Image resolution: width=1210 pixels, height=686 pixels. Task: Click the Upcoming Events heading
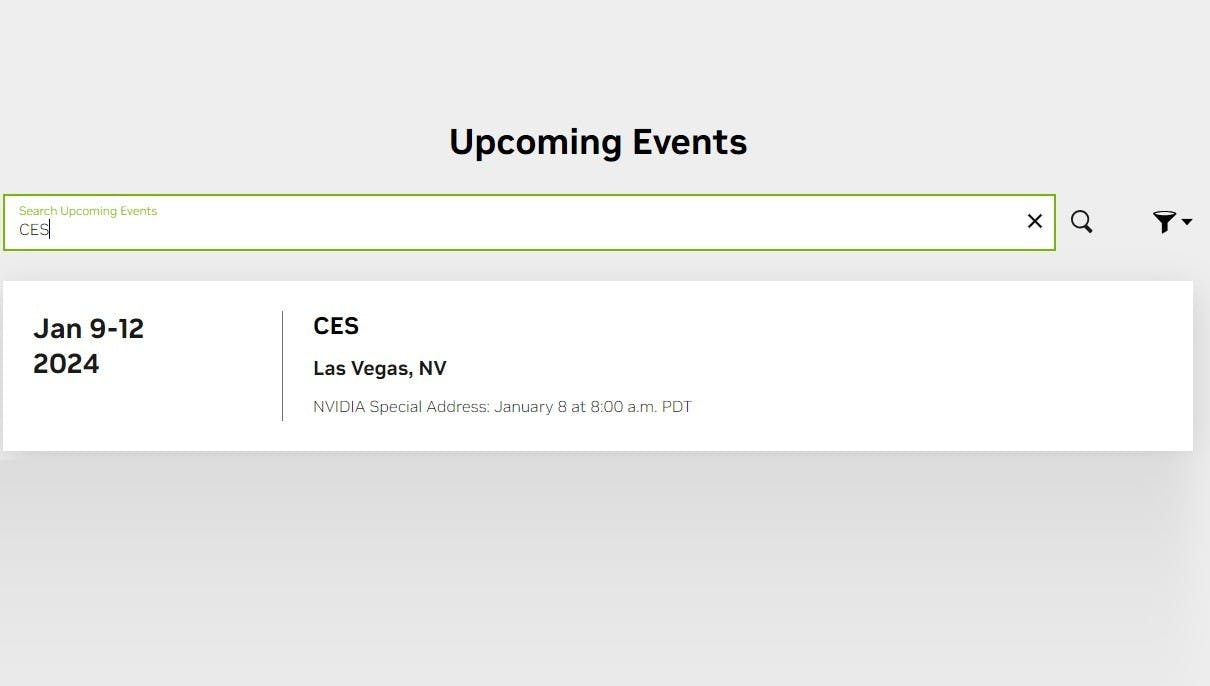(598, 142)
